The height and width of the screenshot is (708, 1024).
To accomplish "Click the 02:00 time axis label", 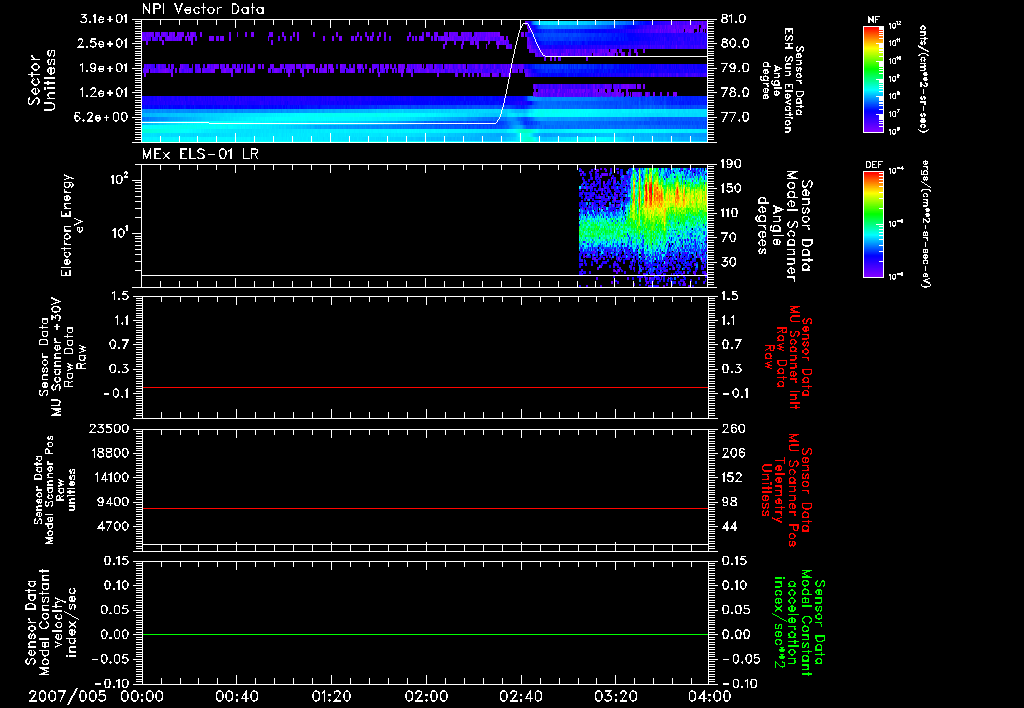I will [x=426, y=697].
